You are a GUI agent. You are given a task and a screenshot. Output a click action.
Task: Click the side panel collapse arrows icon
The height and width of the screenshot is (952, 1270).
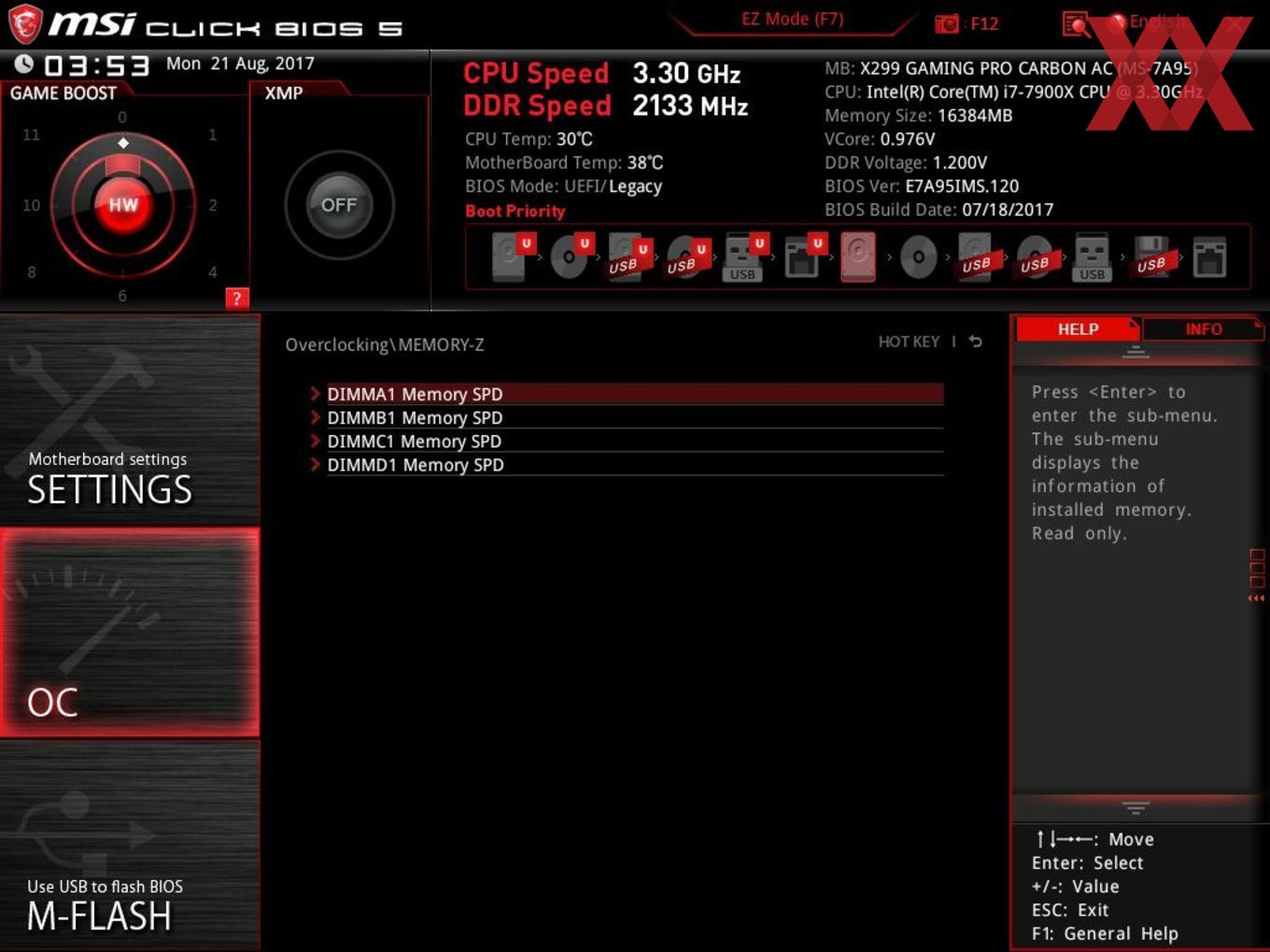[1256, 597]
